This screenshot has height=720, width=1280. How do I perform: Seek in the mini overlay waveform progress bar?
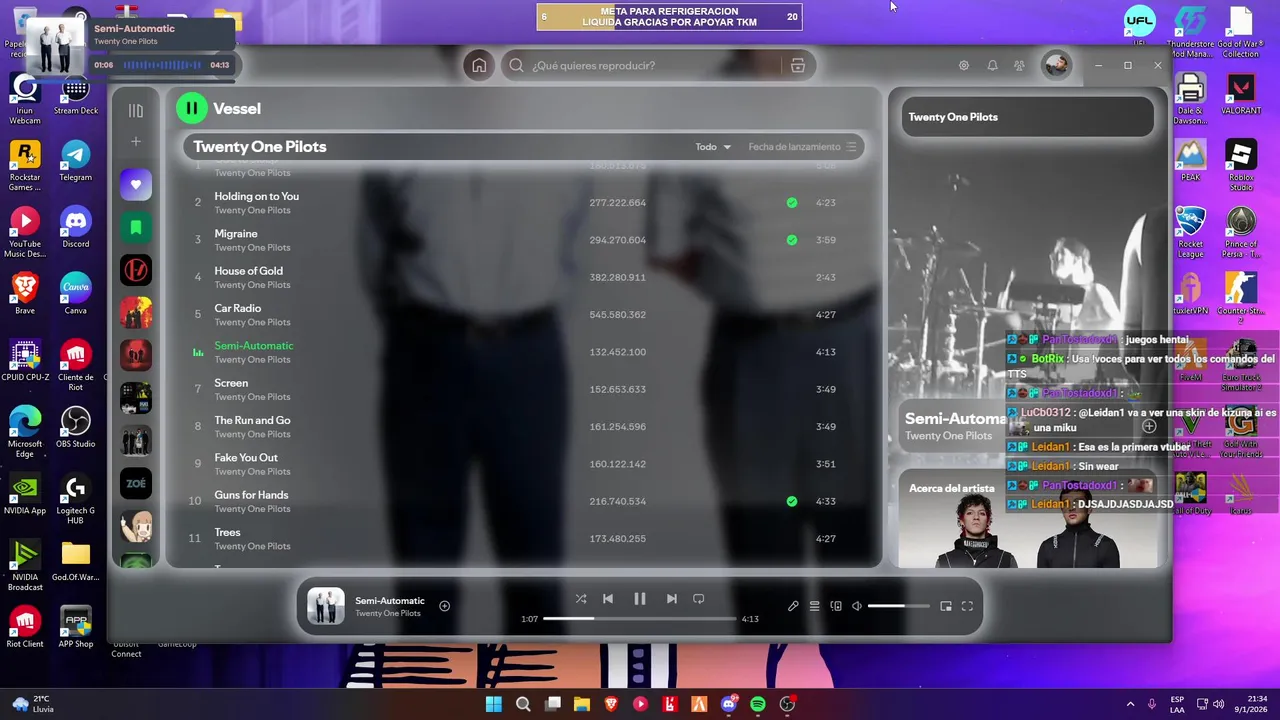pyautogui.click(x=162, y=65)
